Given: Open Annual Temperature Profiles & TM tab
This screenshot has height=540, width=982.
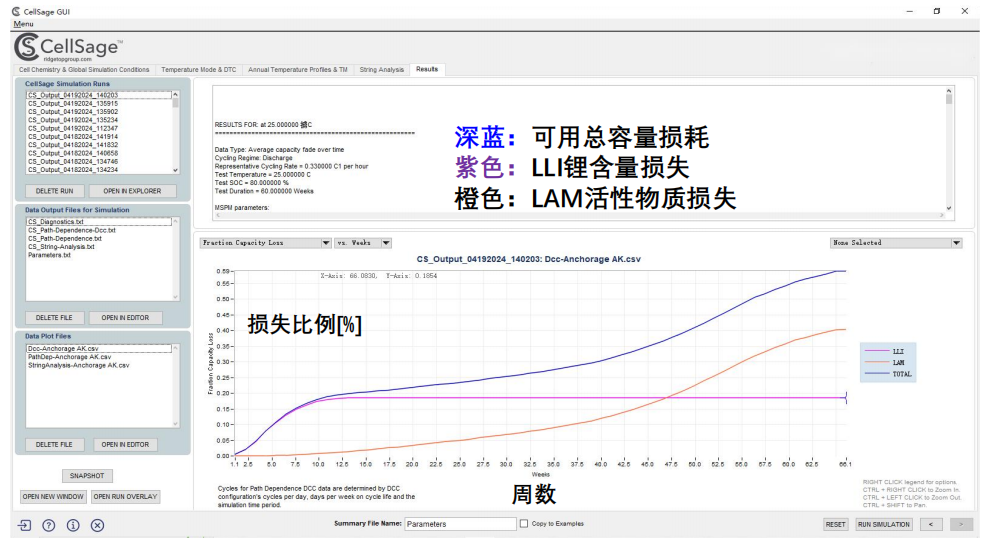Looking at the screenshot, I should point(297,70).
